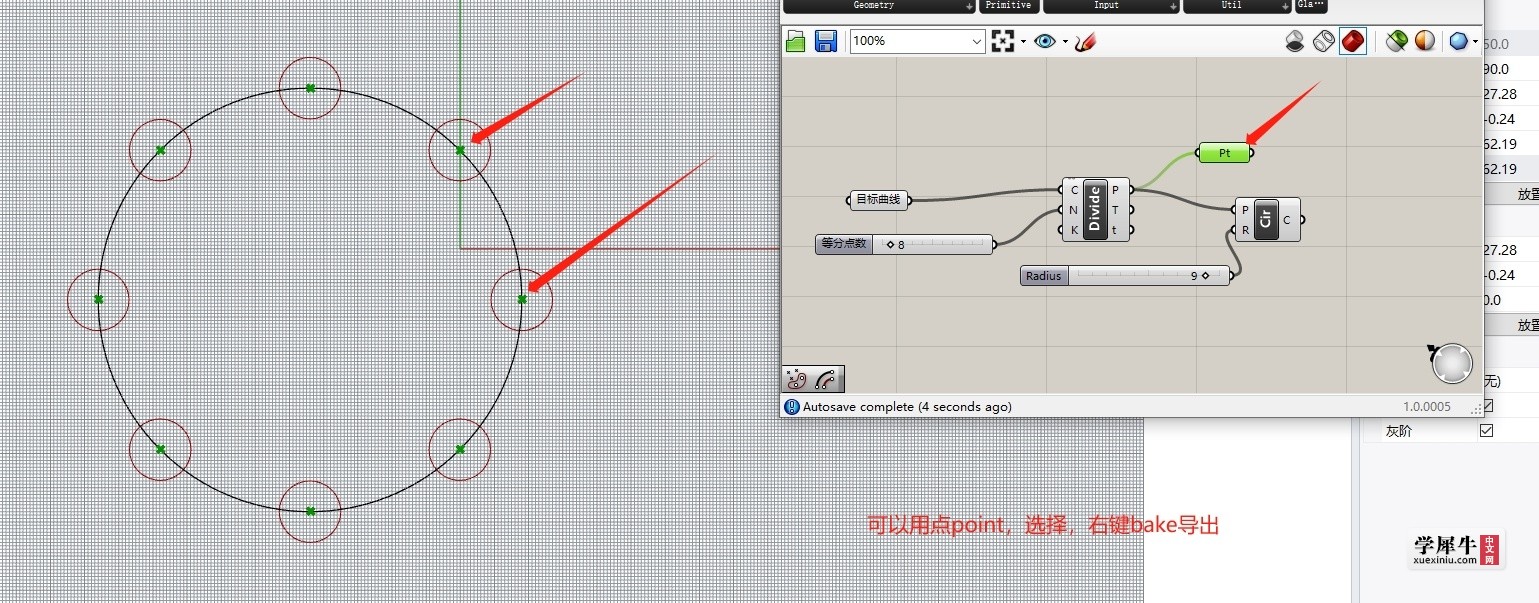Click the 灰阶 label in Rhino panel
The height and width of the screenshot is (603, 1539).
point(1399,431)
